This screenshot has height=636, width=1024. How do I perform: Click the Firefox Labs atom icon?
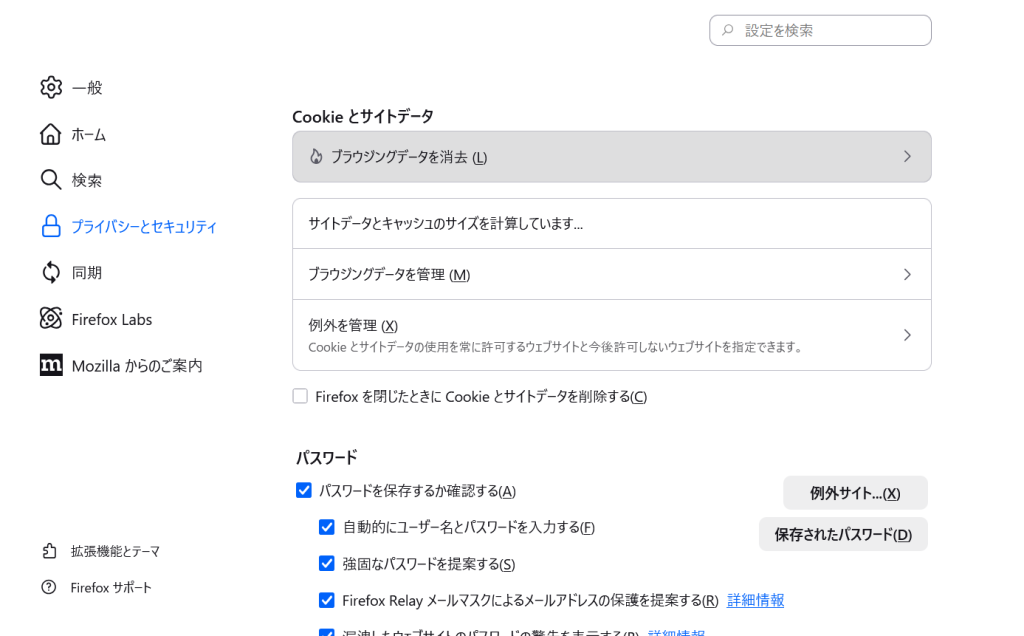click(x=51, y=319)
